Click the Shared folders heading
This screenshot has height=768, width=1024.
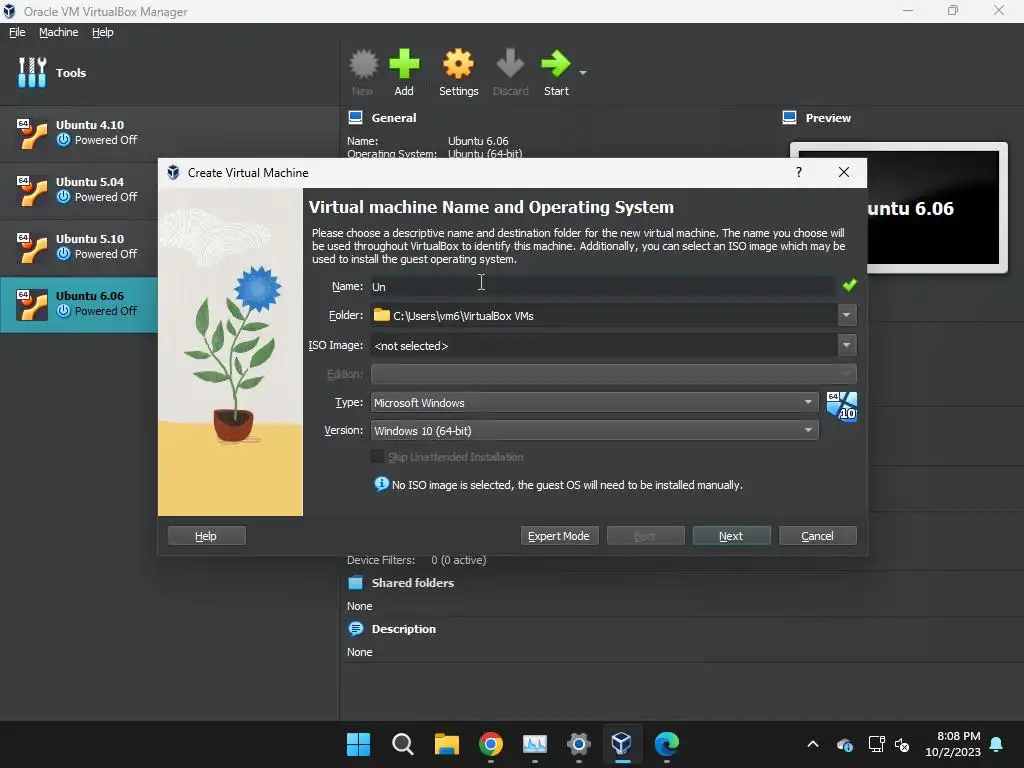413,583
